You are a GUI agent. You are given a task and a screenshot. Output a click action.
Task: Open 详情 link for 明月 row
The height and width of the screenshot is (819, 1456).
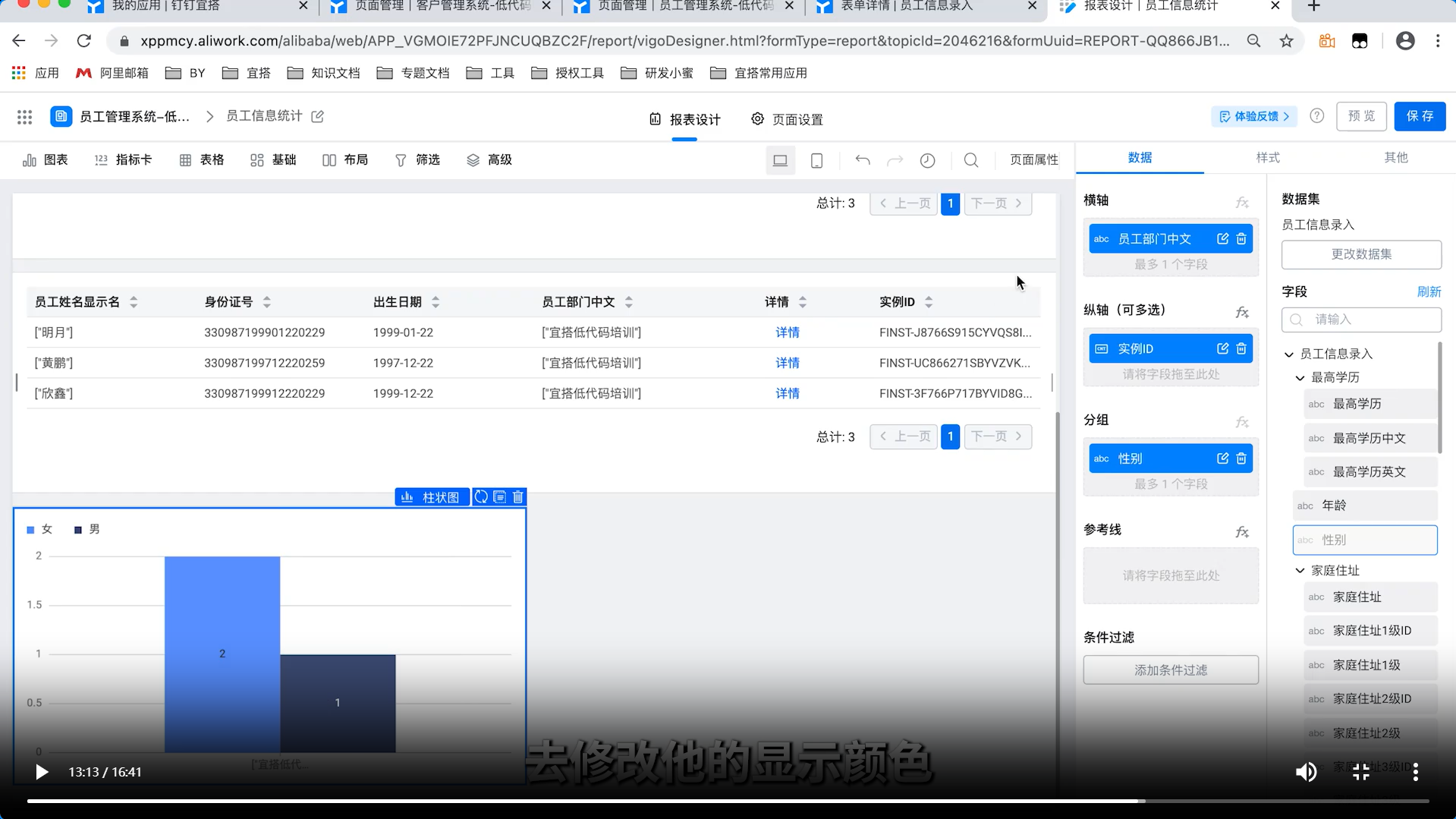[787, 332]
